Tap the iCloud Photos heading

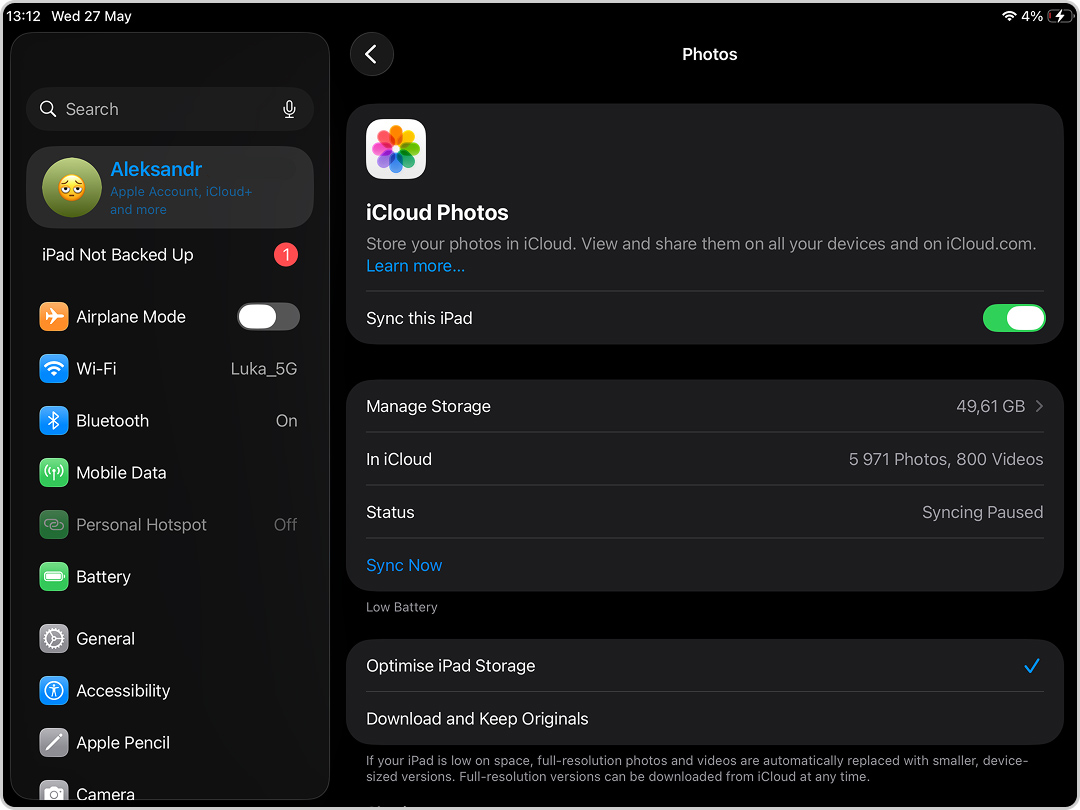(x=437, y=212)
